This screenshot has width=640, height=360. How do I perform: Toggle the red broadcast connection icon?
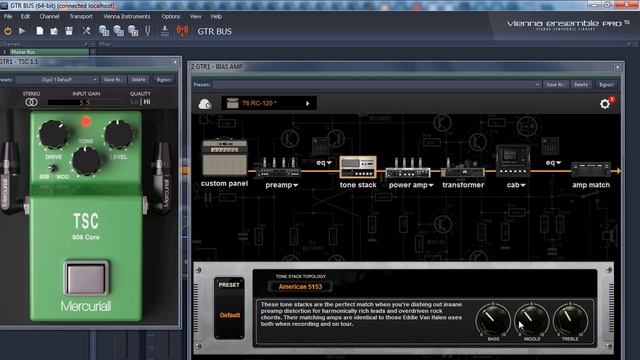pos(182,31)
